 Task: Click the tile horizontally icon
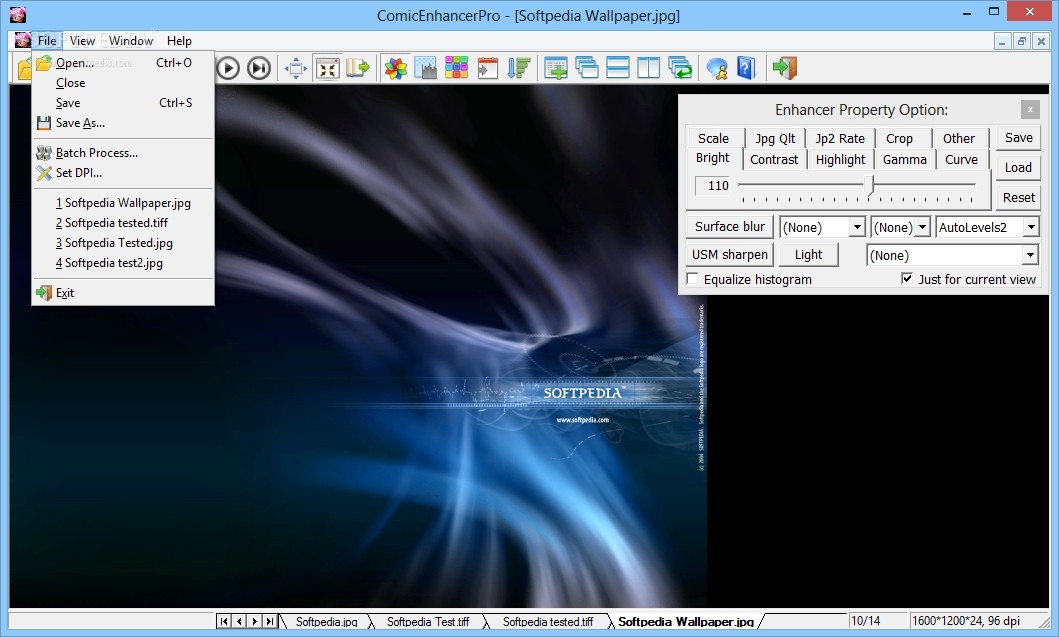point(618,68)
